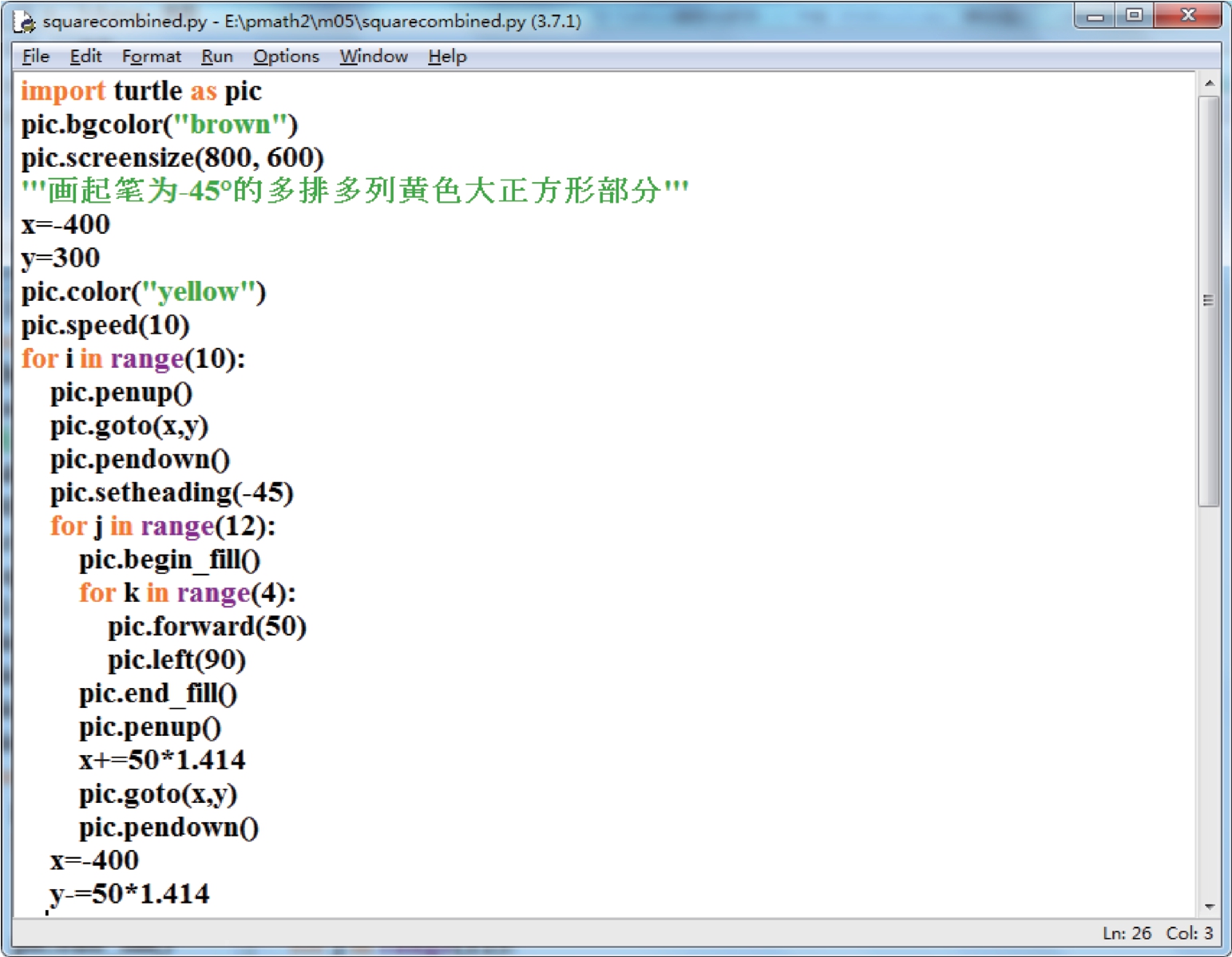Click the first pic.goto(x,y) line
Viewport: 1232px width, 957px height.
click(x=129, y=426)
